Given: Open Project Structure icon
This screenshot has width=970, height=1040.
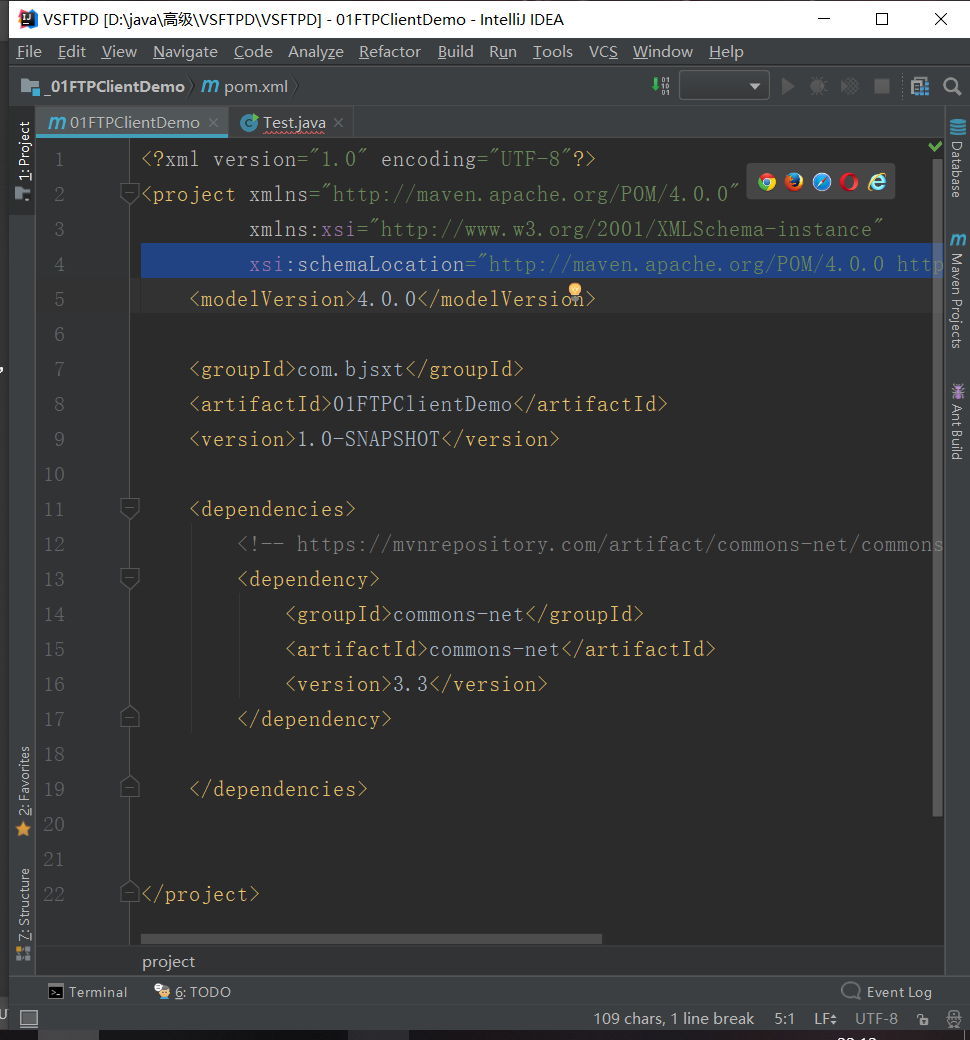Looking at the screenshot, I should (x=920, y=86).
